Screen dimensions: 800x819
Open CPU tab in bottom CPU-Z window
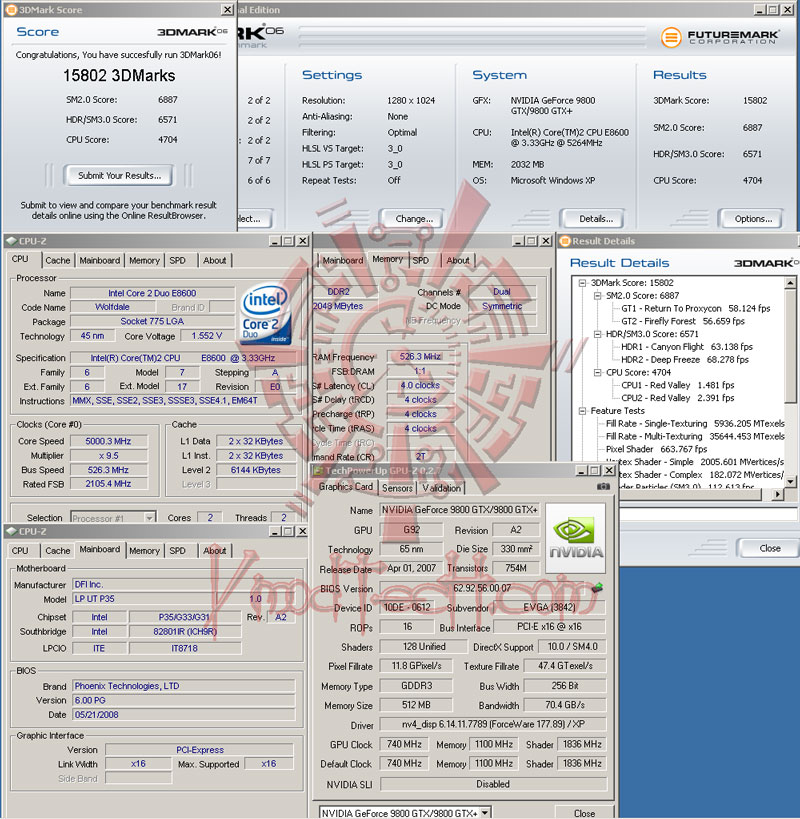click(x=20, y=551)
